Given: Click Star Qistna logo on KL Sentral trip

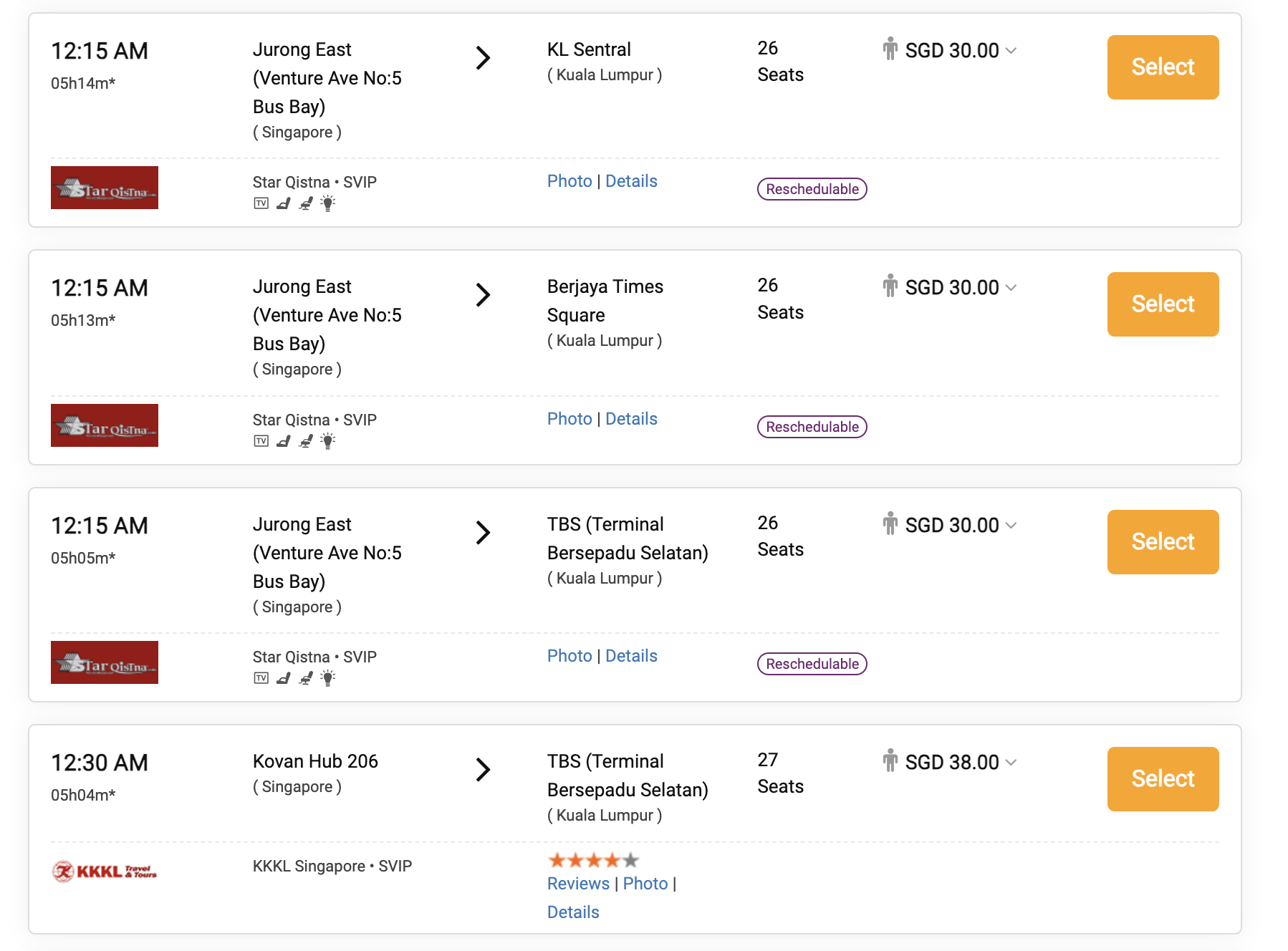Looking at the screenshot, I should 105,188.
